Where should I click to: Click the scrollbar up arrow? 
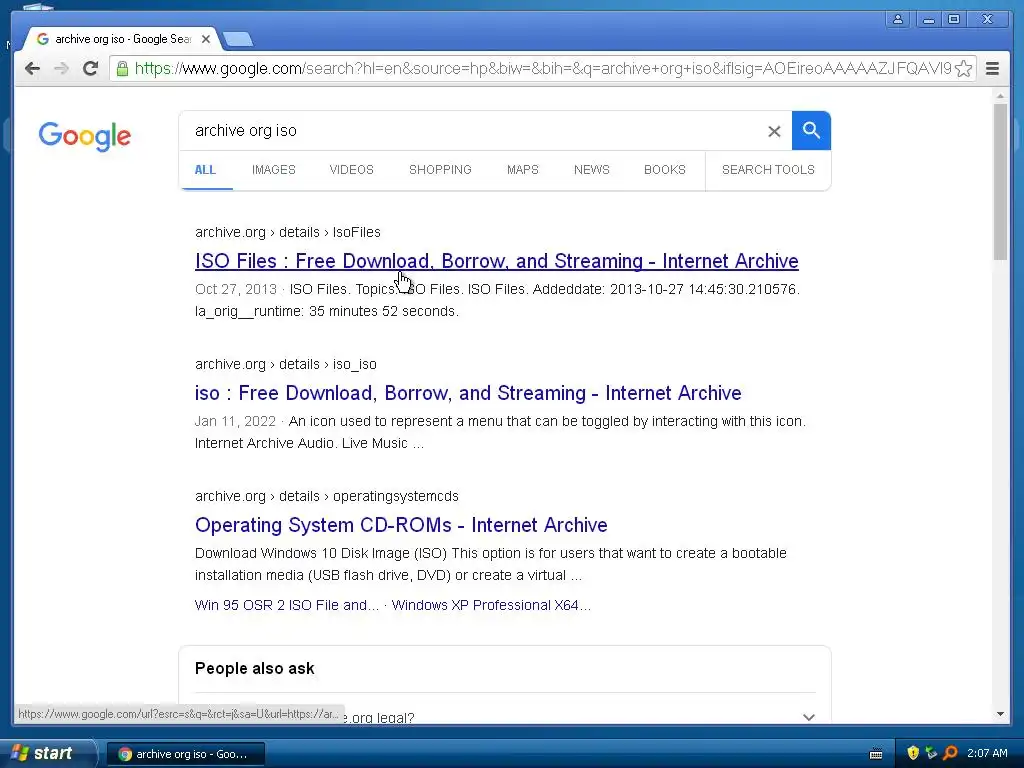click(1000, 96)
